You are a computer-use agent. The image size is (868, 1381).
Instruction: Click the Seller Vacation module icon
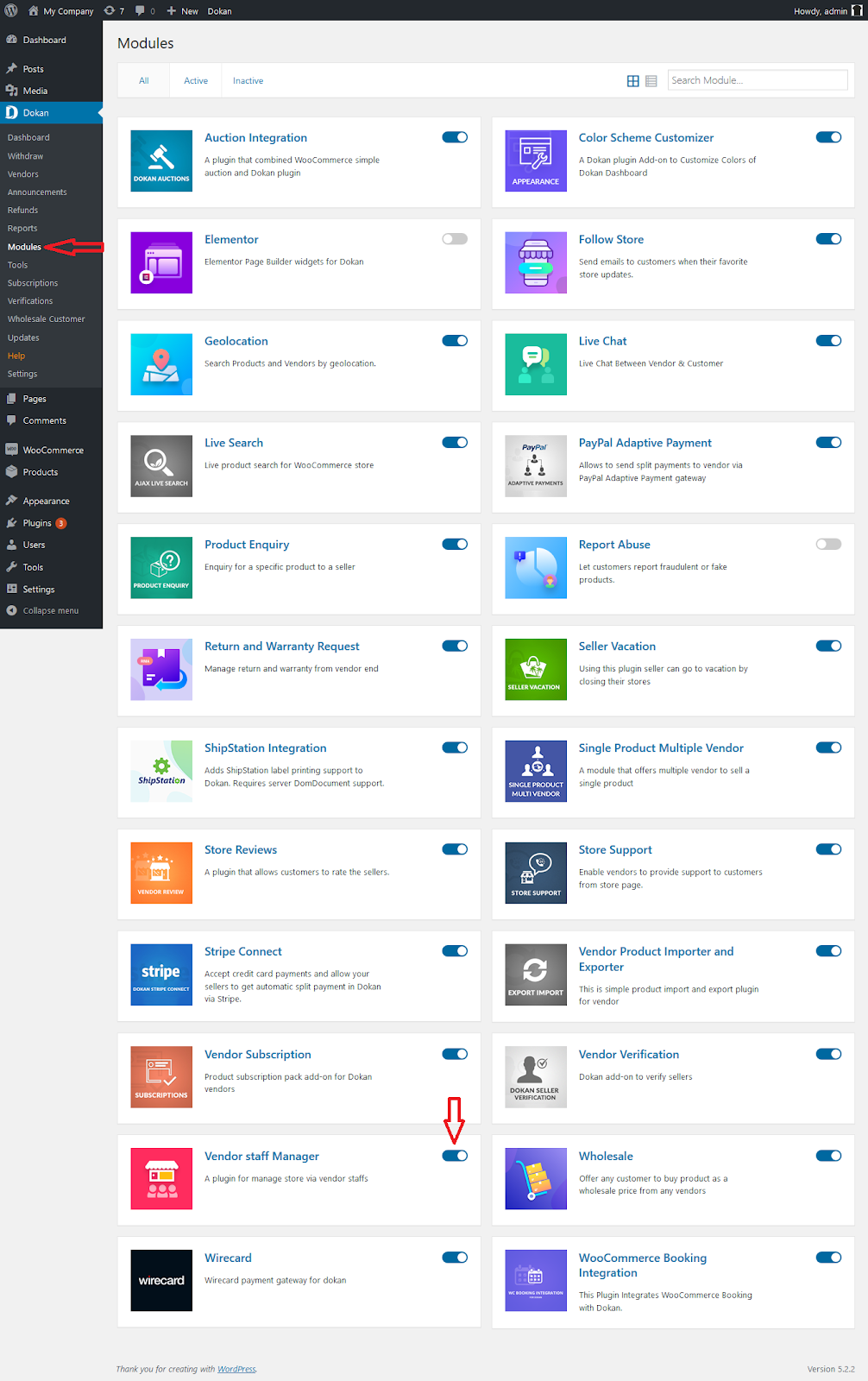536,670
